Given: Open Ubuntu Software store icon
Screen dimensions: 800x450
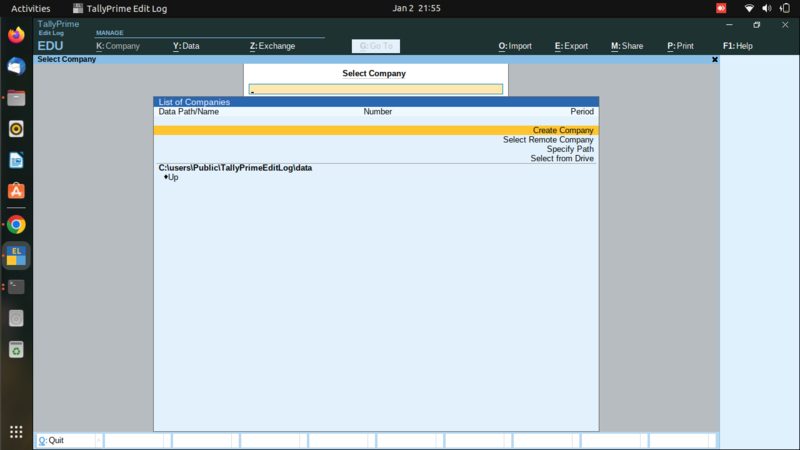Looking at the screenshot, I should pos(16,191).
